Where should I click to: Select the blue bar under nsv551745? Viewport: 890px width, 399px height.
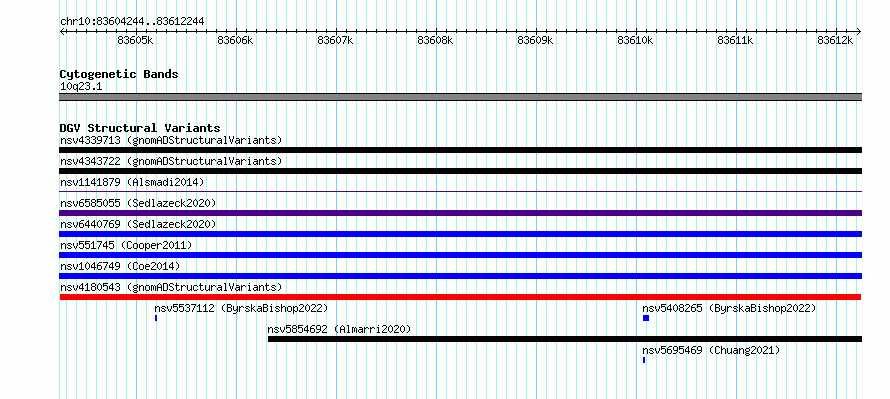pyautogui.click(x=460, y=255)
